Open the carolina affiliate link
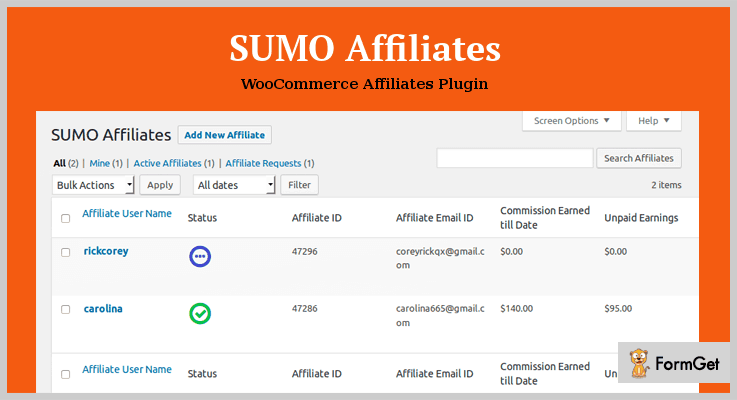Image resolution: width=737 pixels, height=400 pixels. pos(103,309)
